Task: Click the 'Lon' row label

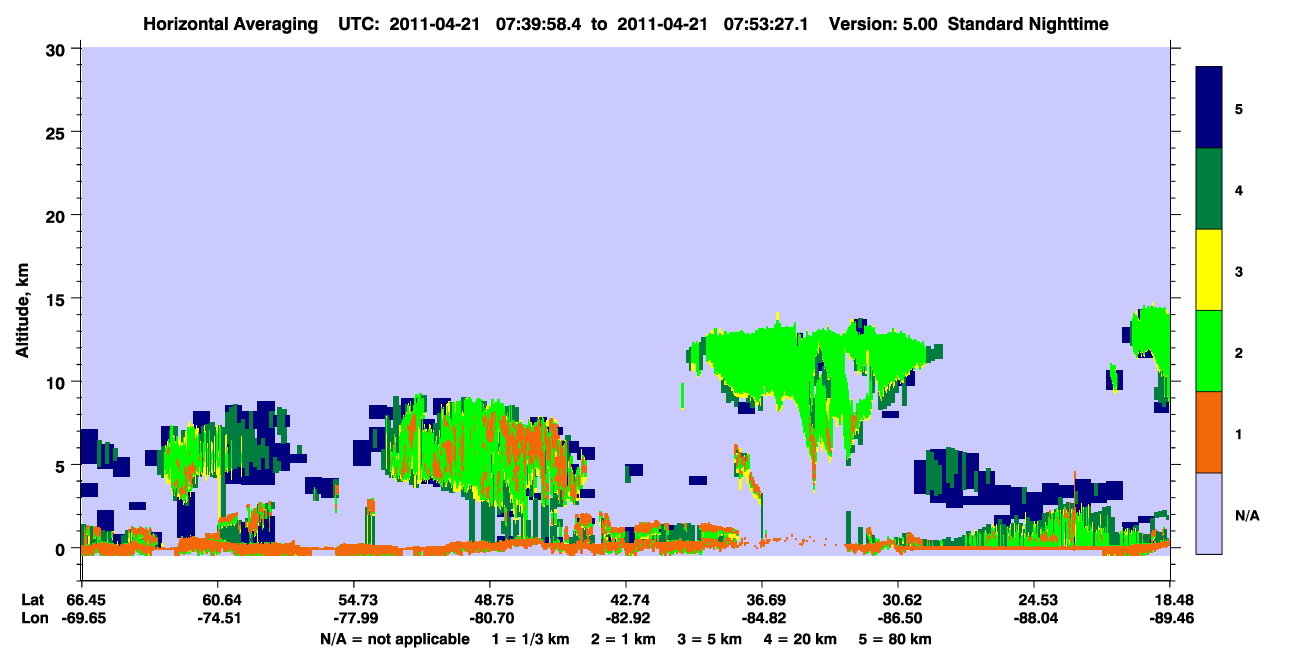Action: pyautogui.click(x=33, y=618)
